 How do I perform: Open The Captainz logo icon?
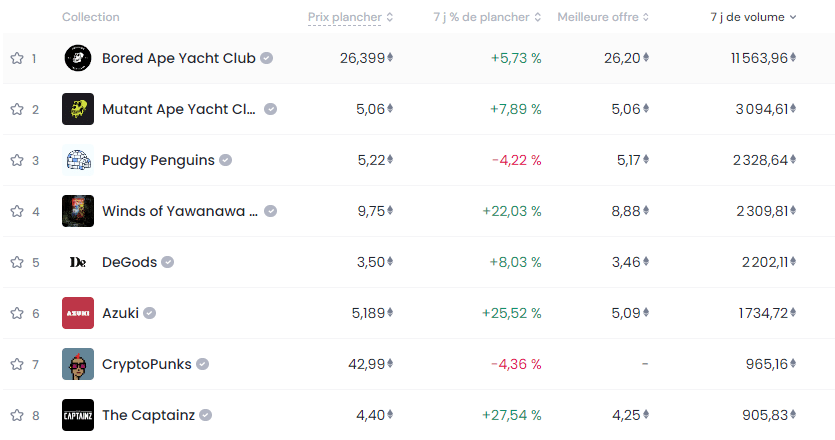tap(78, 415)
